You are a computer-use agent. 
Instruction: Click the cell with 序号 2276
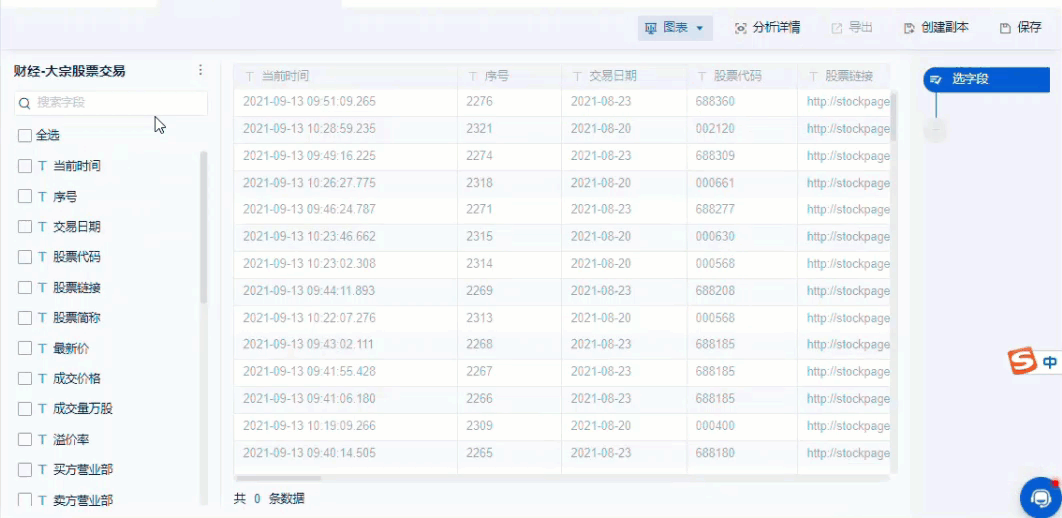pyautogui.click(x=509, y=102)
